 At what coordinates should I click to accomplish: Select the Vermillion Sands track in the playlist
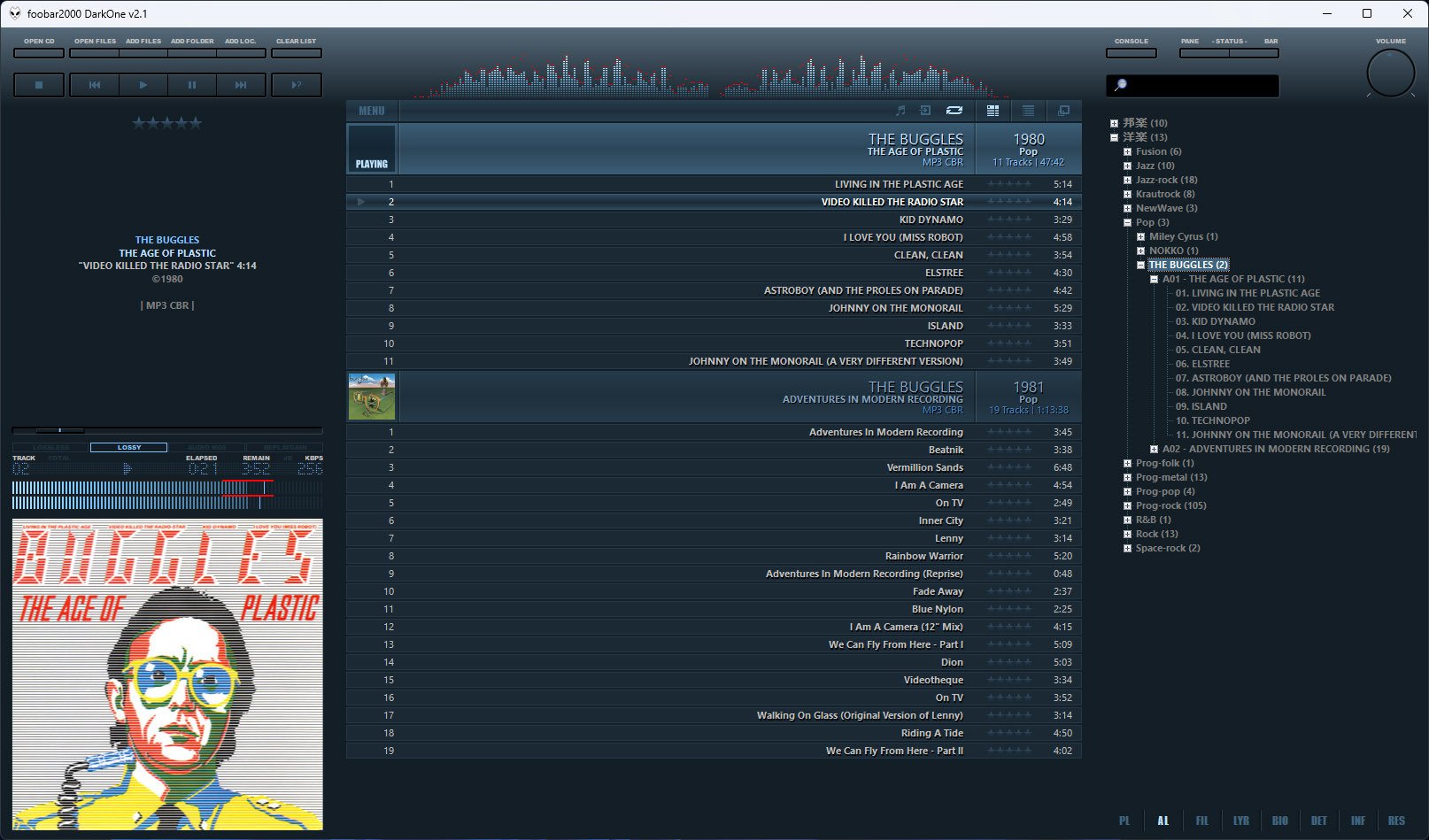(x=714, y=467)
